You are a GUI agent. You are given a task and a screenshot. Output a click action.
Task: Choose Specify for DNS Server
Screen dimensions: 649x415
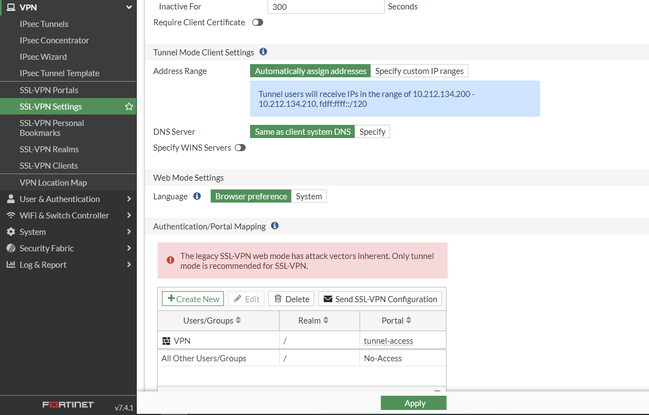tap(372, 132)
